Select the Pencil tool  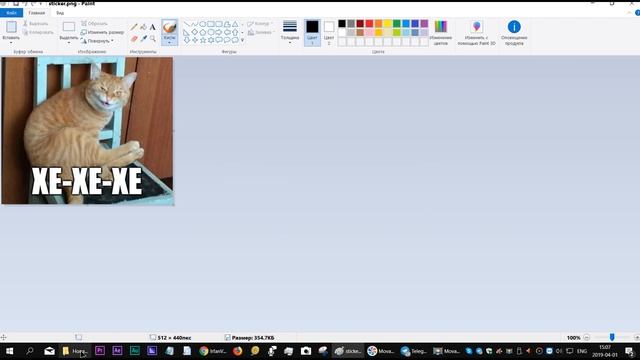pos(134,27)
